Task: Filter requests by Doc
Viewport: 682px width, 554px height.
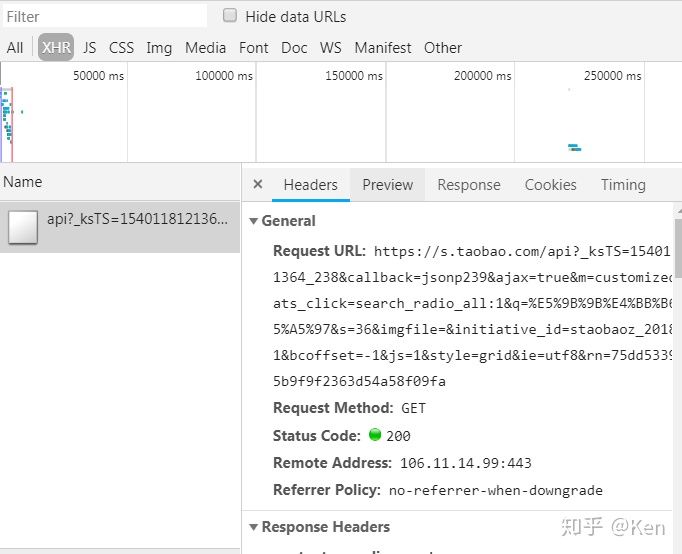Action: coord(294,47)
